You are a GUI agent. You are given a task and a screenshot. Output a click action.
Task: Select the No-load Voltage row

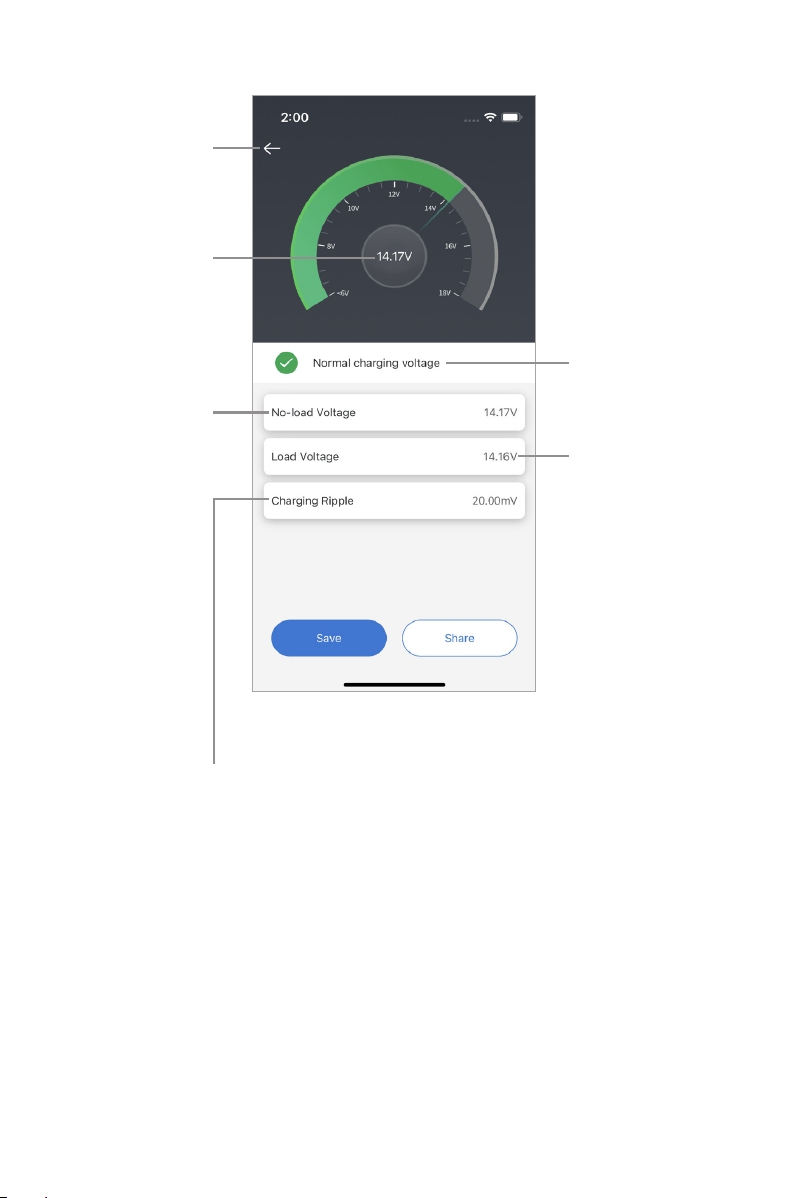tap(394, 413)
